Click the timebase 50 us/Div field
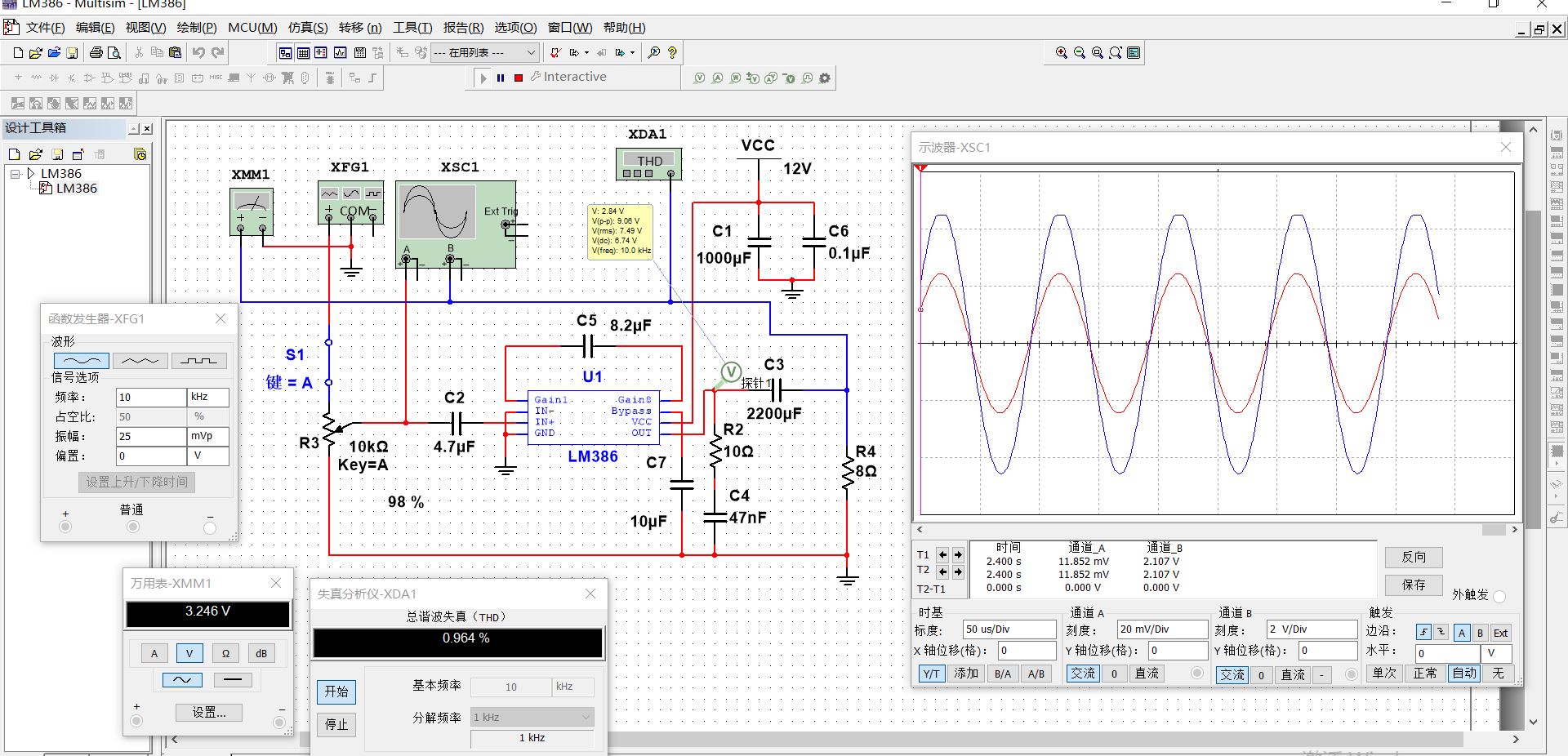This screenshot has height=756, width=1568. point(1009,629)
